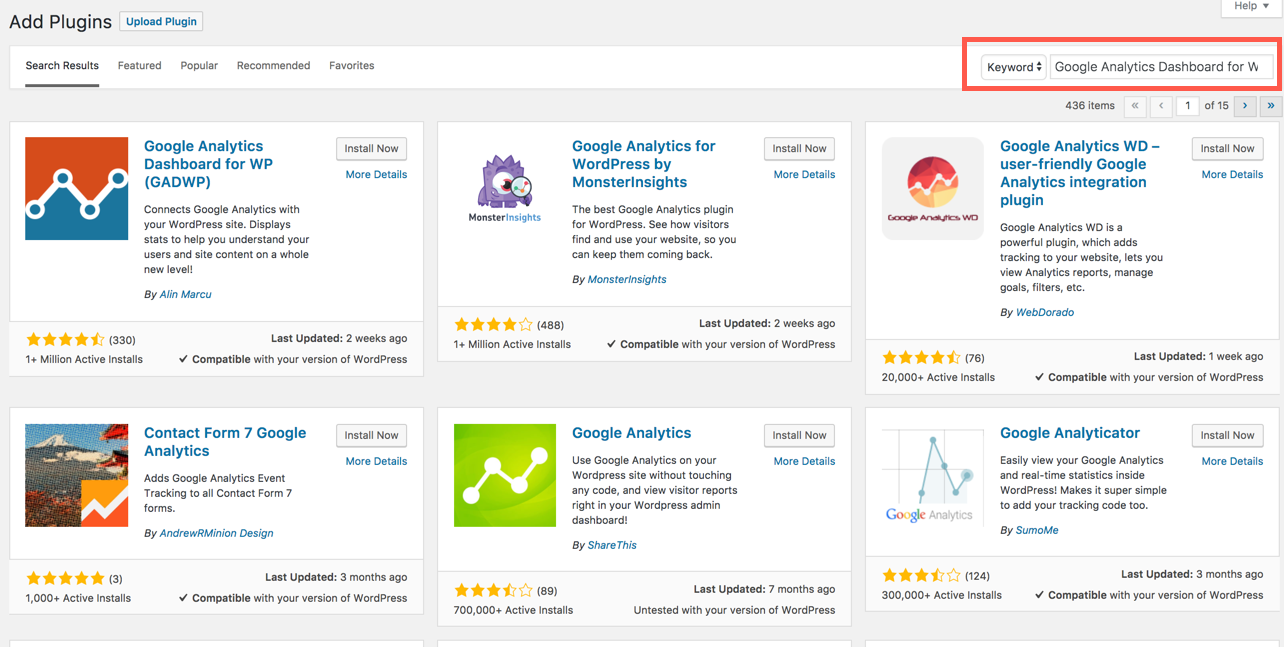This screenshot has width=1284, height=647.
Task: Open the Recommended plugins tab
Action: click(273, 66)
